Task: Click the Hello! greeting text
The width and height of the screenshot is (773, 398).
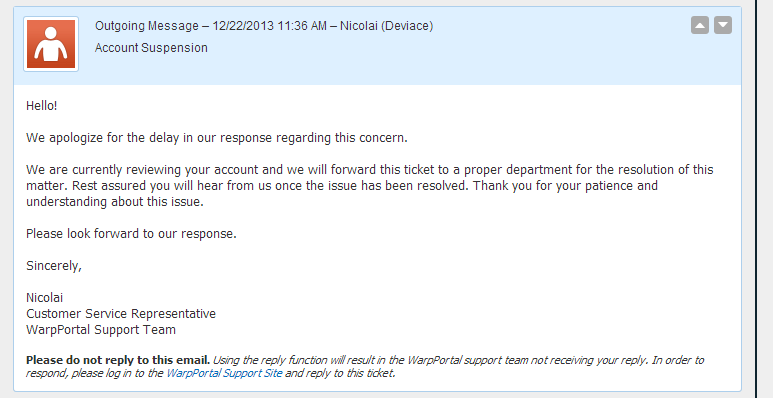Action: click(42, 106)
